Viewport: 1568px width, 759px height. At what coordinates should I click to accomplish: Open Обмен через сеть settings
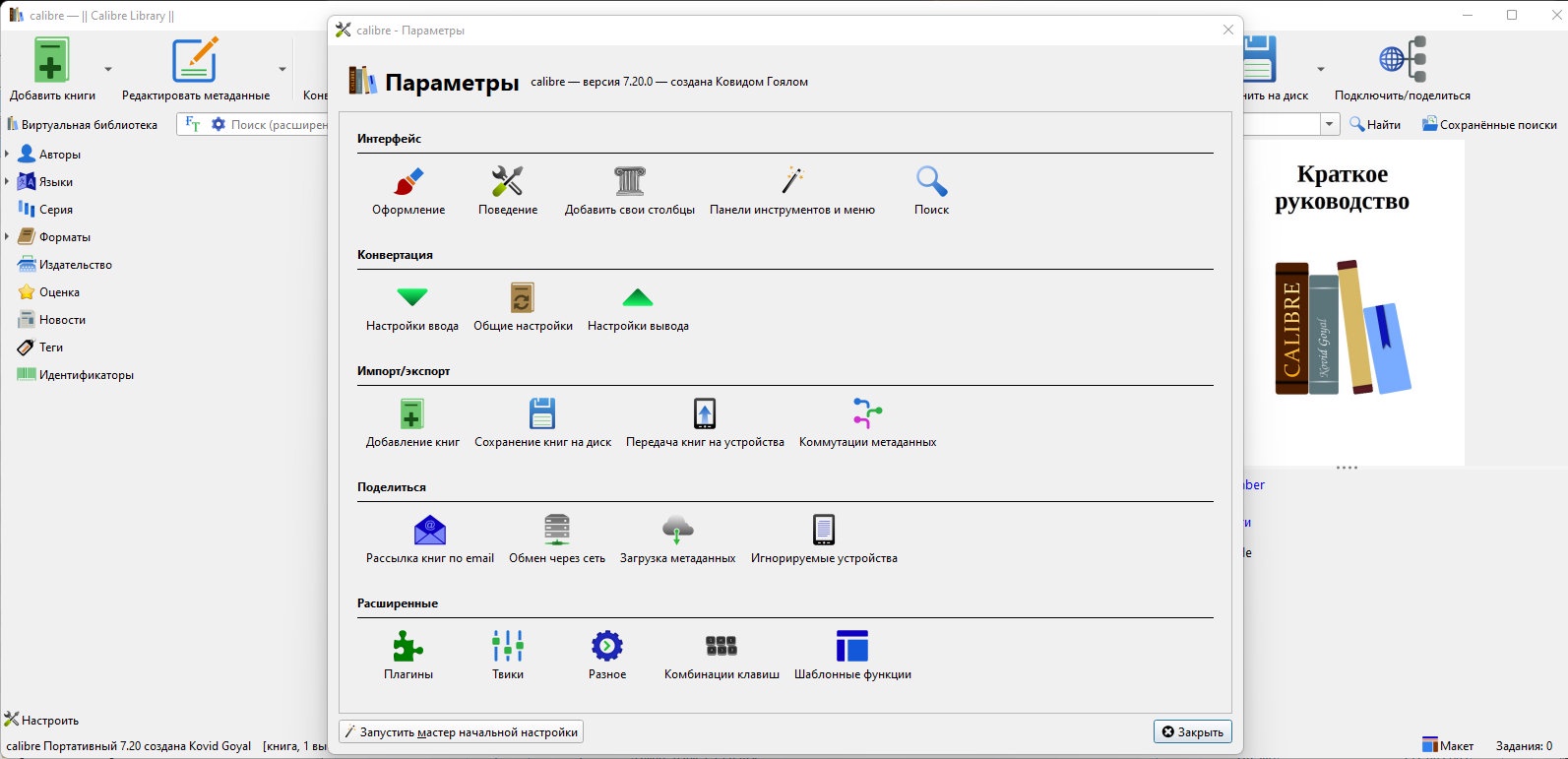point(557,539)
